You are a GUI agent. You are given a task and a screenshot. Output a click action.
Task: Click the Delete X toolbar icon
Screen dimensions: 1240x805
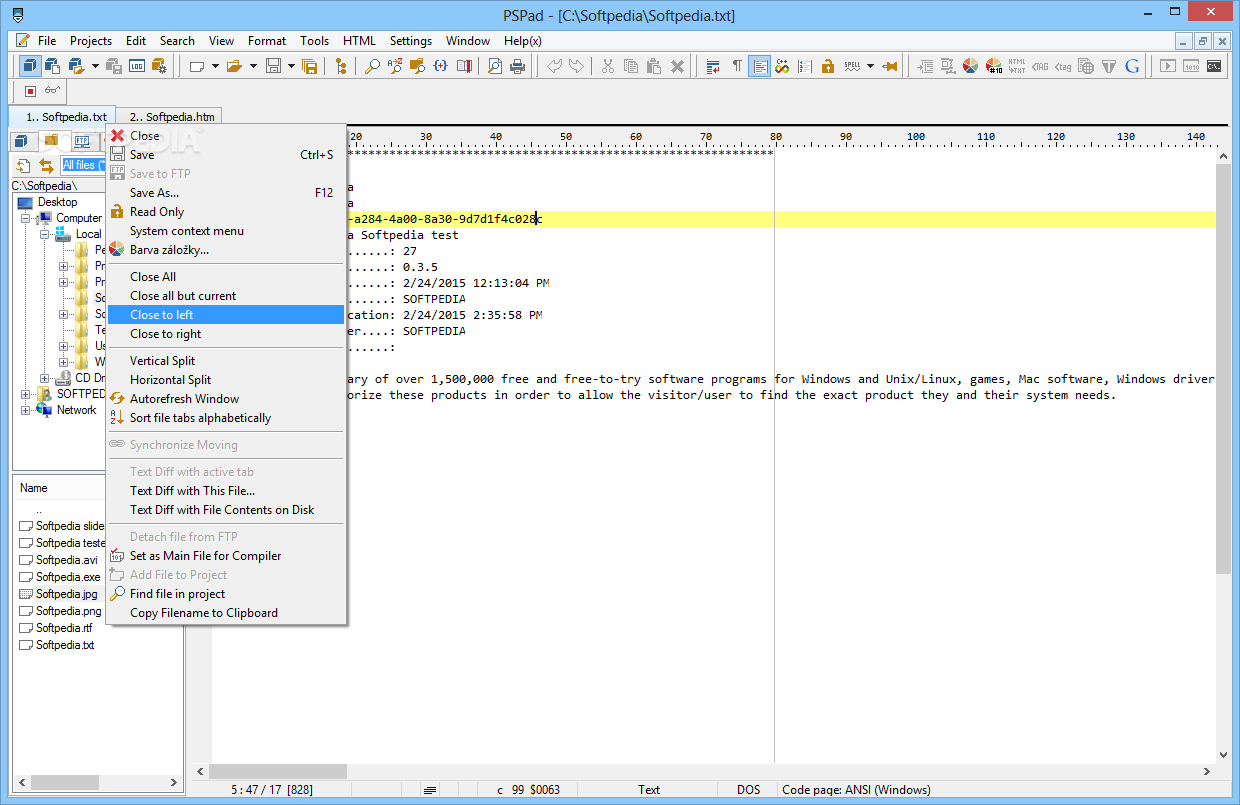[677, 66]
